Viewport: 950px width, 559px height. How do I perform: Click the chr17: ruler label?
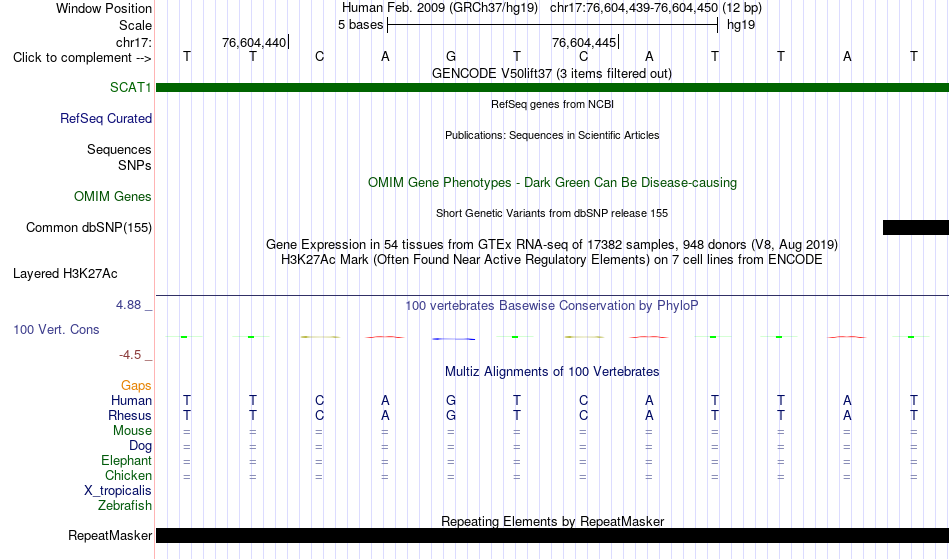133,42
